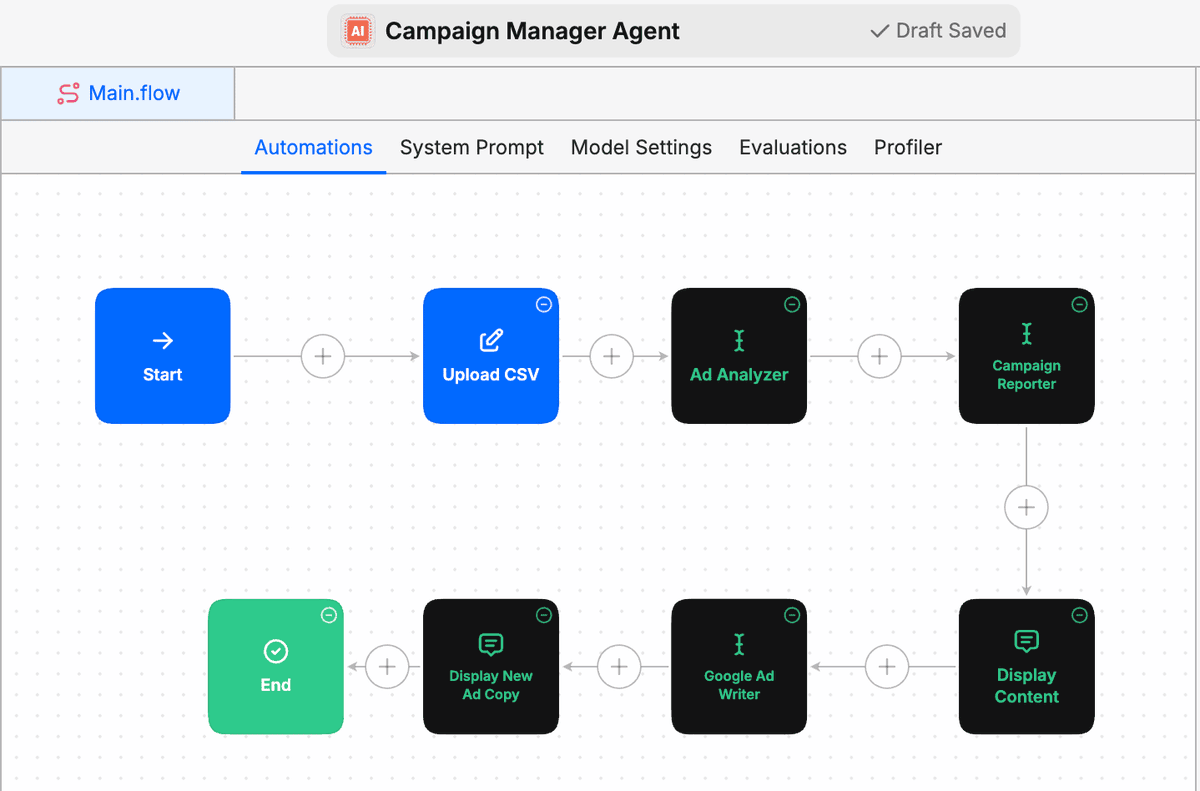Add a step between Upload CSV and Ad Analyzer
This screenshot has width=1200, height=791.
612,356
